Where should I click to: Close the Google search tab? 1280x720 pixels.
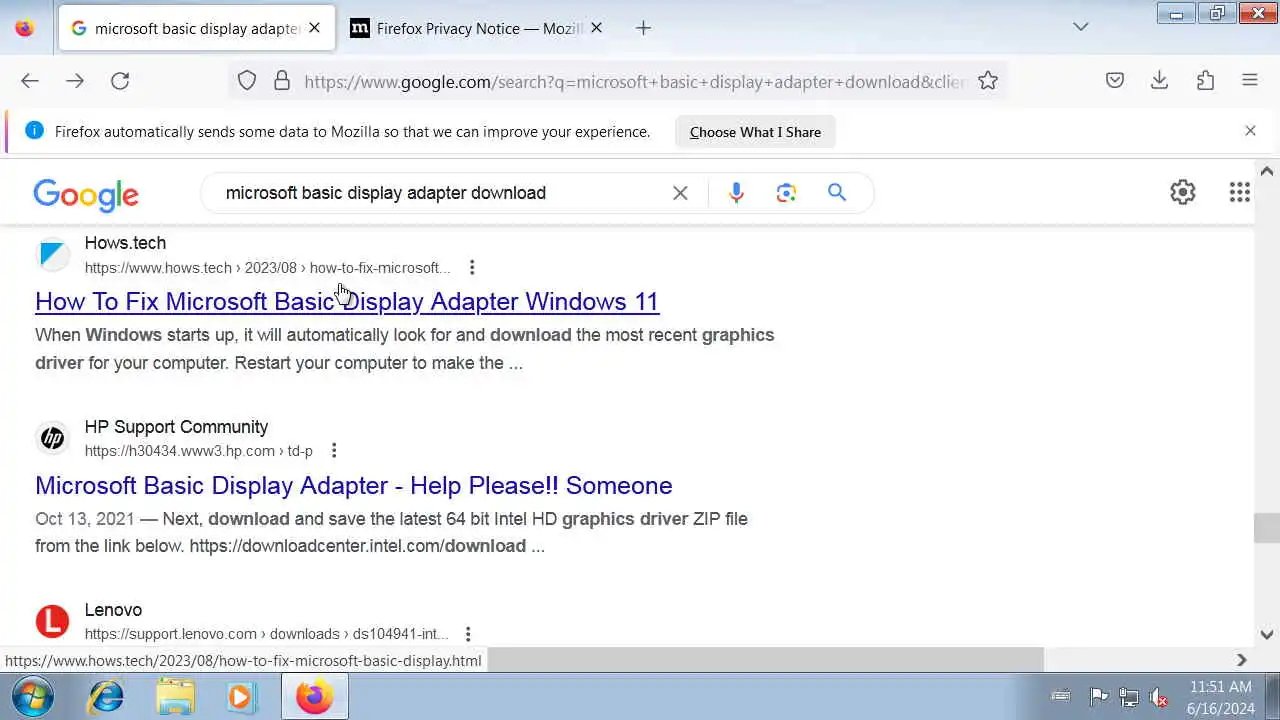tap(314, 28)
